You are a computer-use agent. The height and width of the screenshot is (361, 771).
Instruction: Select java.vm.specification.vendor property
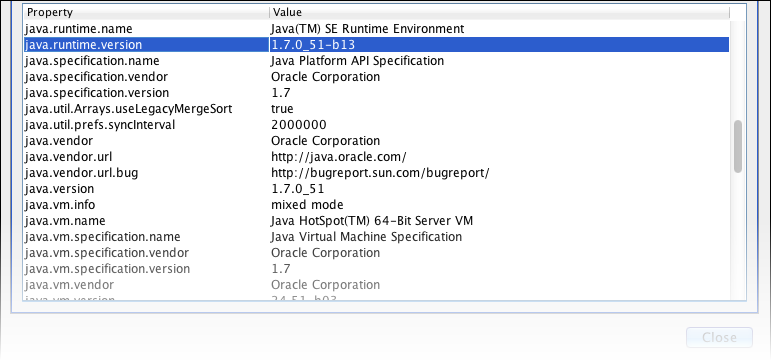click(x=376, y=253)
